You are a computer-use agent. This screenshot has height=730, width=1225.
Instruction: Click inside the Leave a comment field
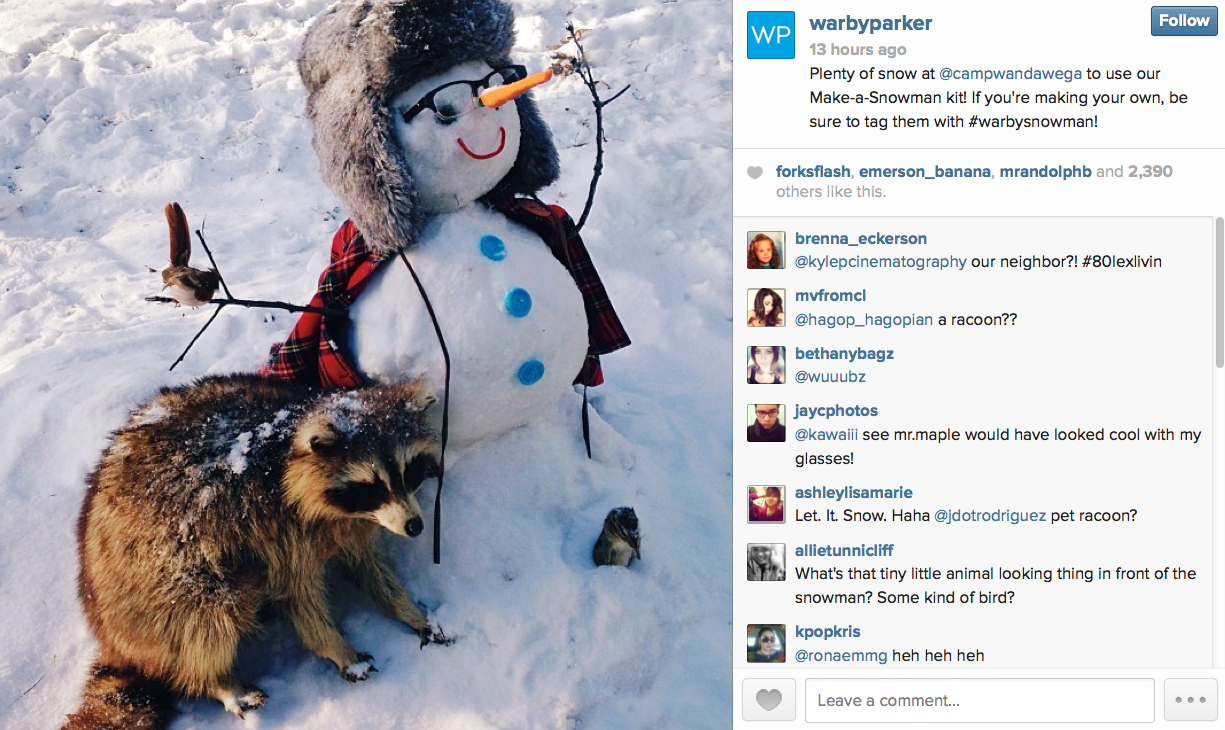pyautogui.click(x=980, y=700)
